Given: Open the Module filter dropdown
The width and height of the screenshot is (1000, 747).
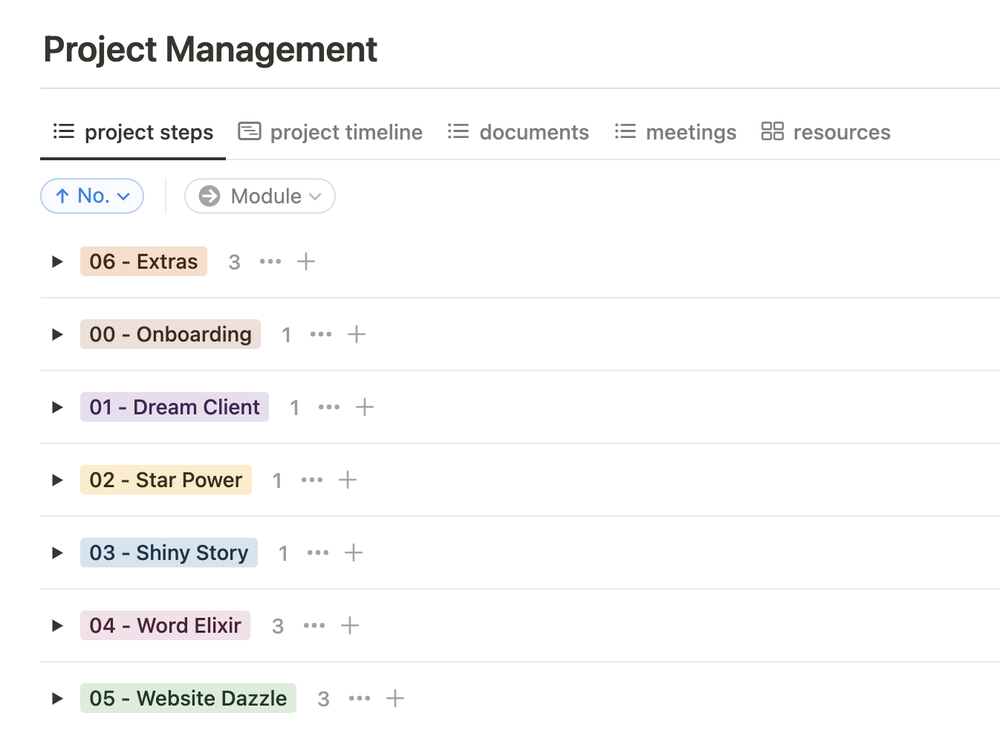Looking at the screenshot, I should [260, 196].
